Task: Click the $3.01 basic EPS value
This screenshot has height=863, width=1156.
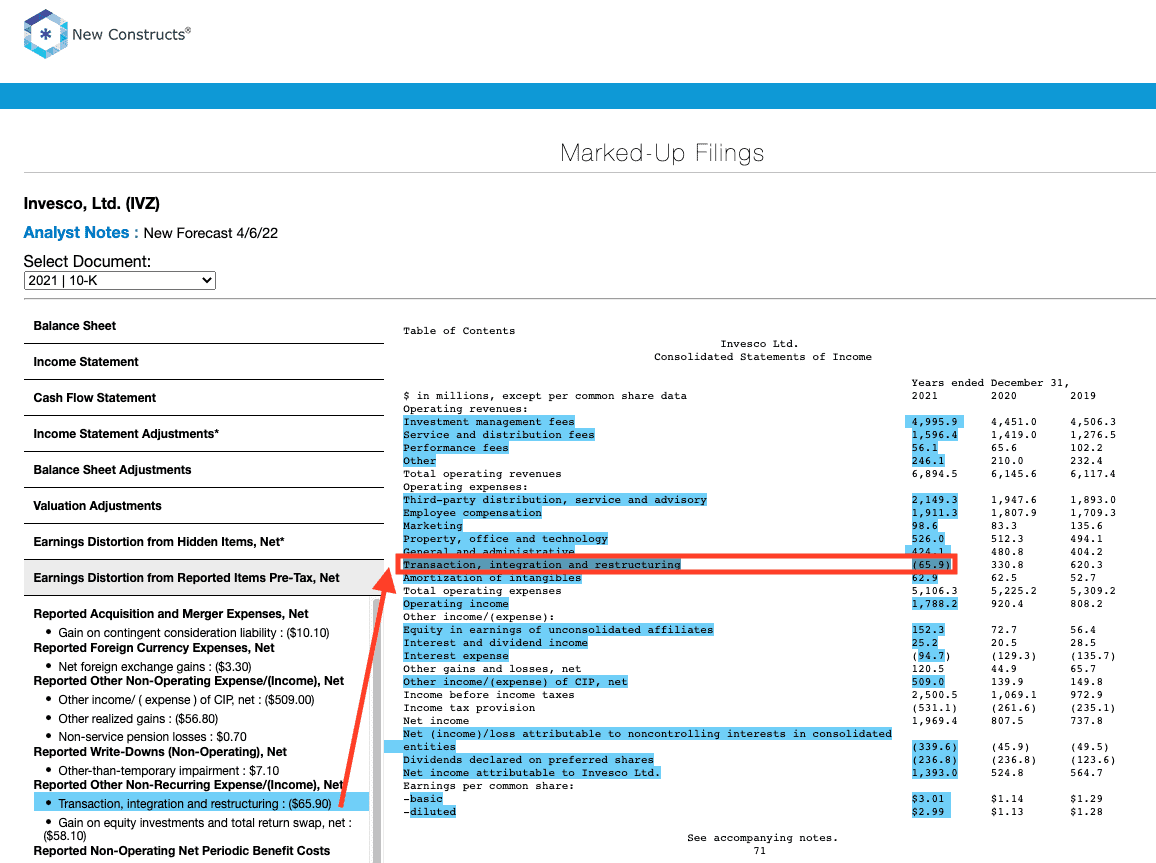Action: point(927,799)
